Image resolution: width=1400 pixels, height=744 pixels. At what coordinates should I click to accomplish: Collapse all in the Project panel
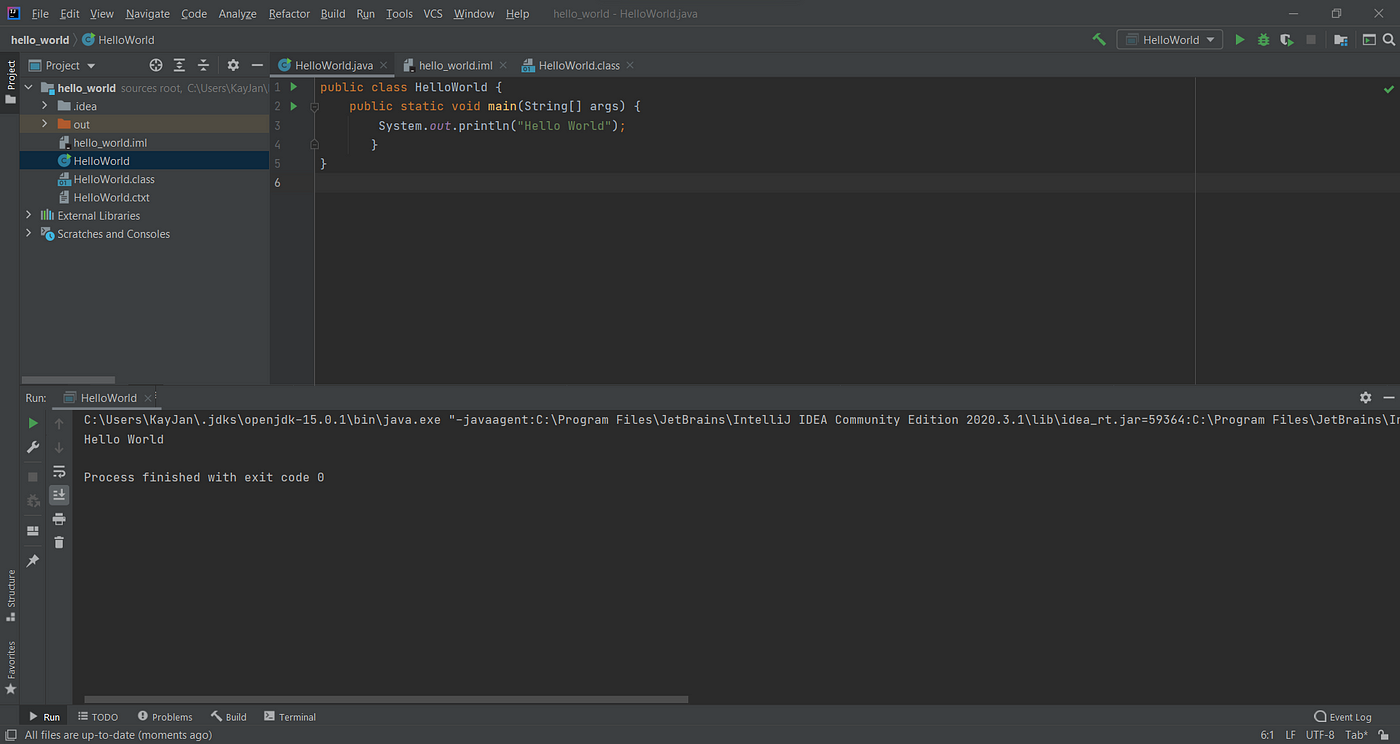point(203,65)
